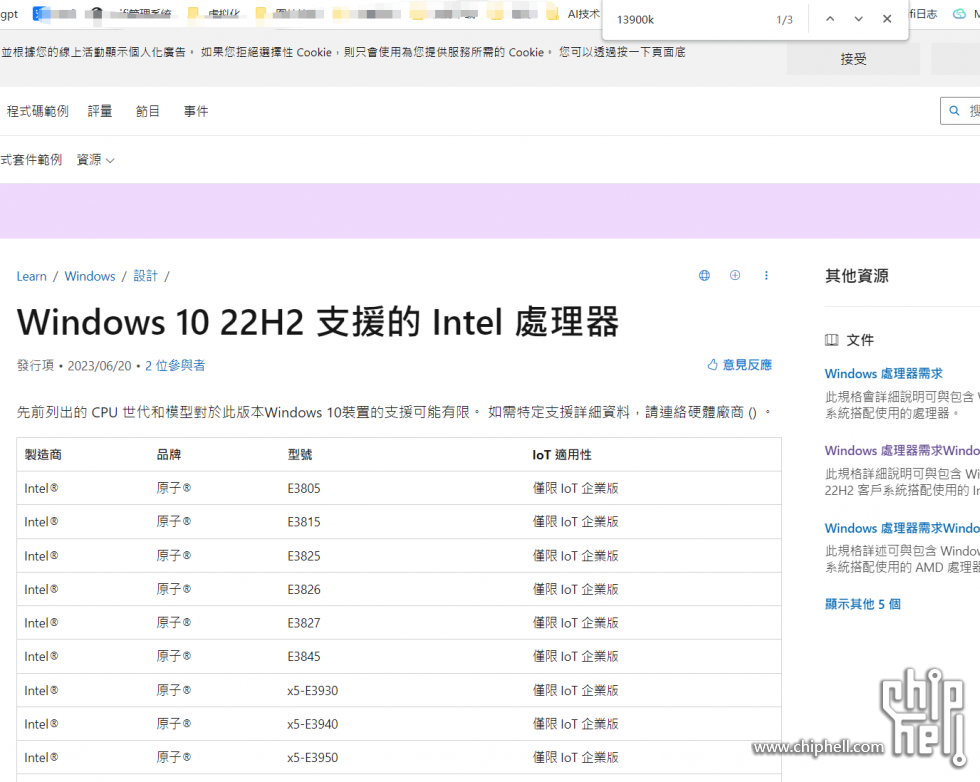This screenshot has width=980, height=782.
Task: Select the x5-E3930 model cell
Action: pyautogui.click(x=312, y=691)
